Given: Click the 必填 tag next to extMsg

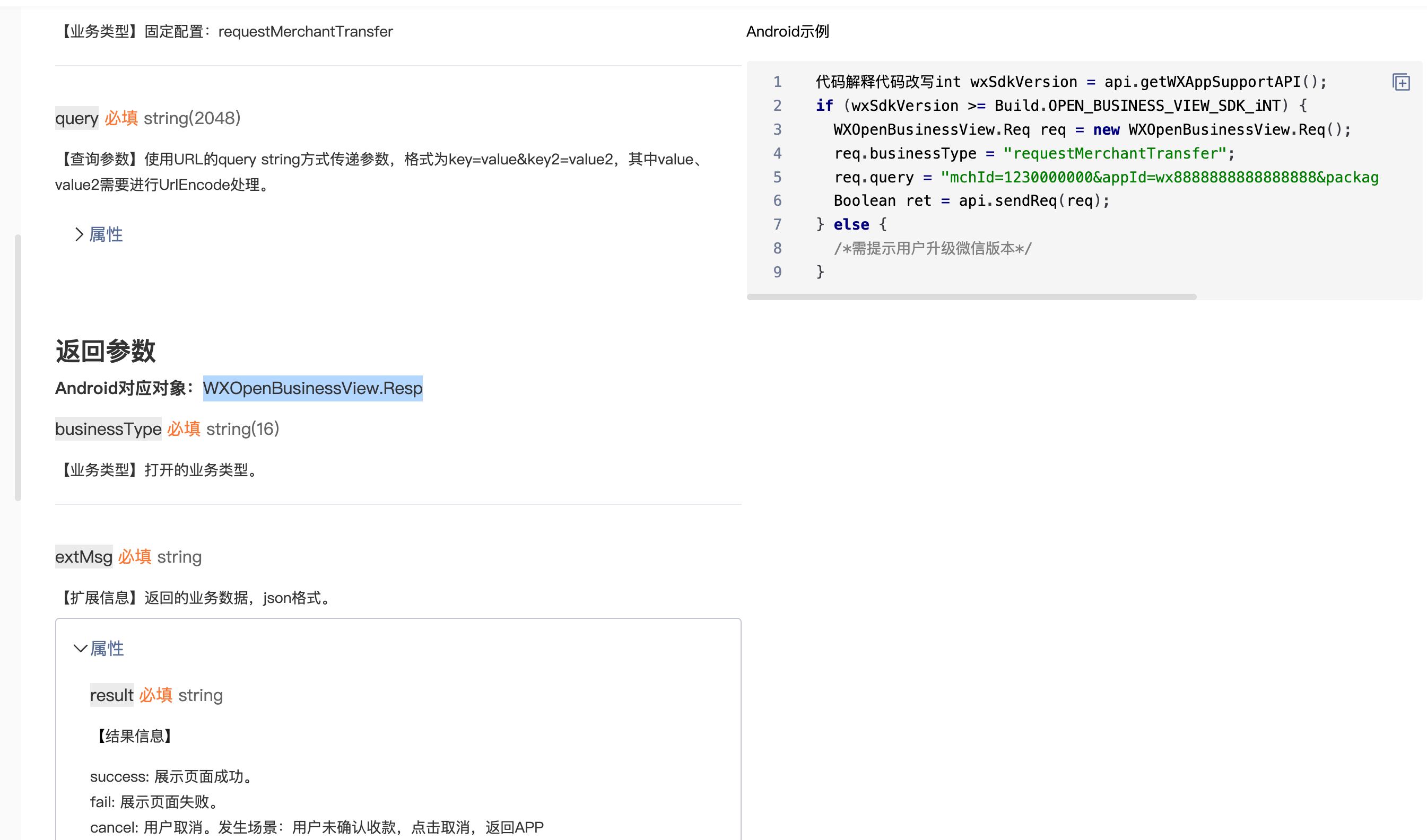Looking at the screenshot, I should (x=135, y=557).
